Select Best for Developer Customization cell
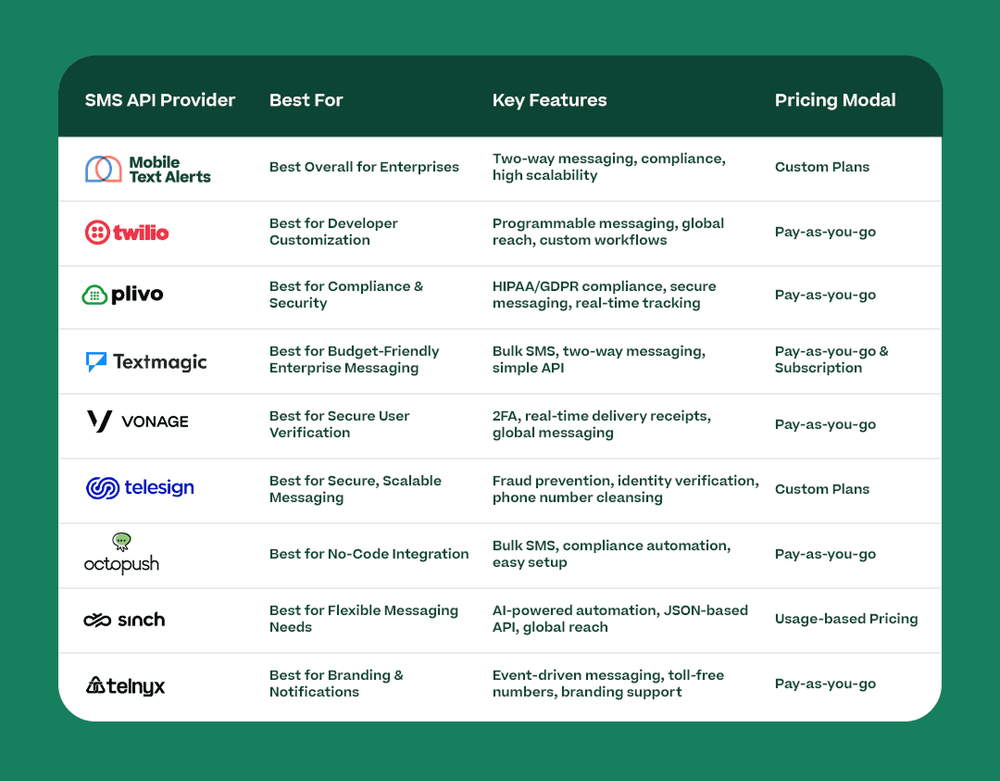The height and width of the screenshot is (781, 1000). [x=333, y=232]
